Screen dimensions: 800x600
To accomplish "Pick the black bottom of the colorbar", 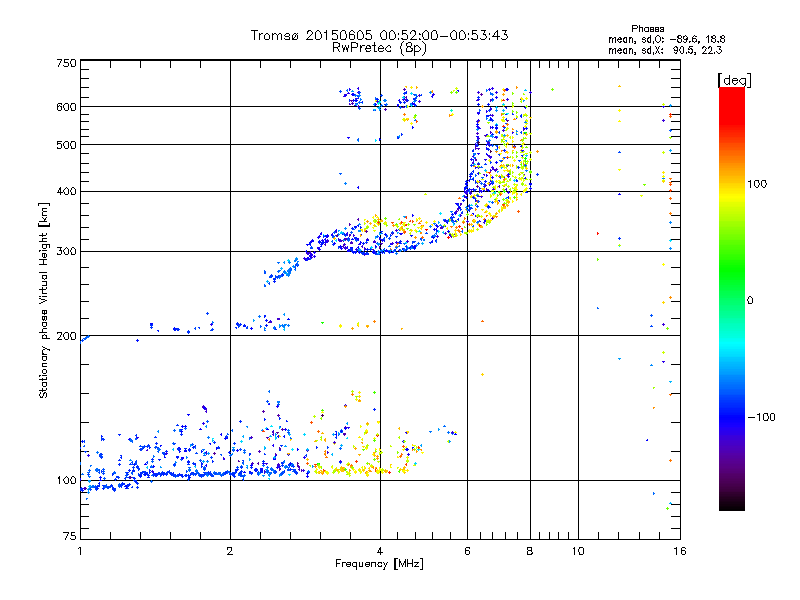I will coord(732,503).
